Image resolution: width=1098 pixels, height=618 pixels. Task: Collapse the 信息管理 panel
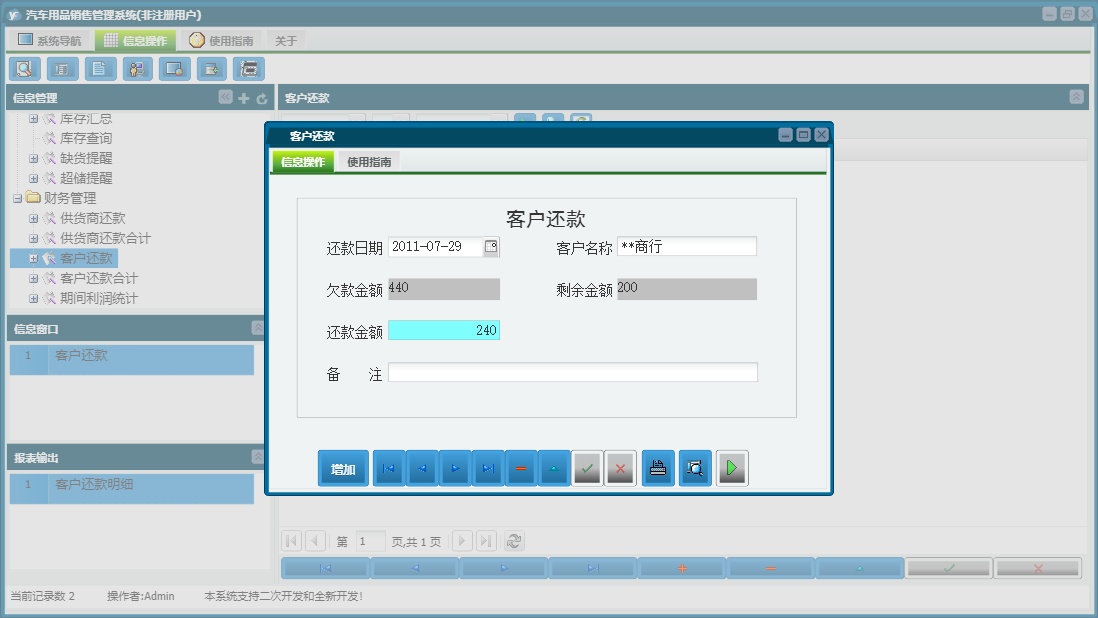click(x=223, y=97)
